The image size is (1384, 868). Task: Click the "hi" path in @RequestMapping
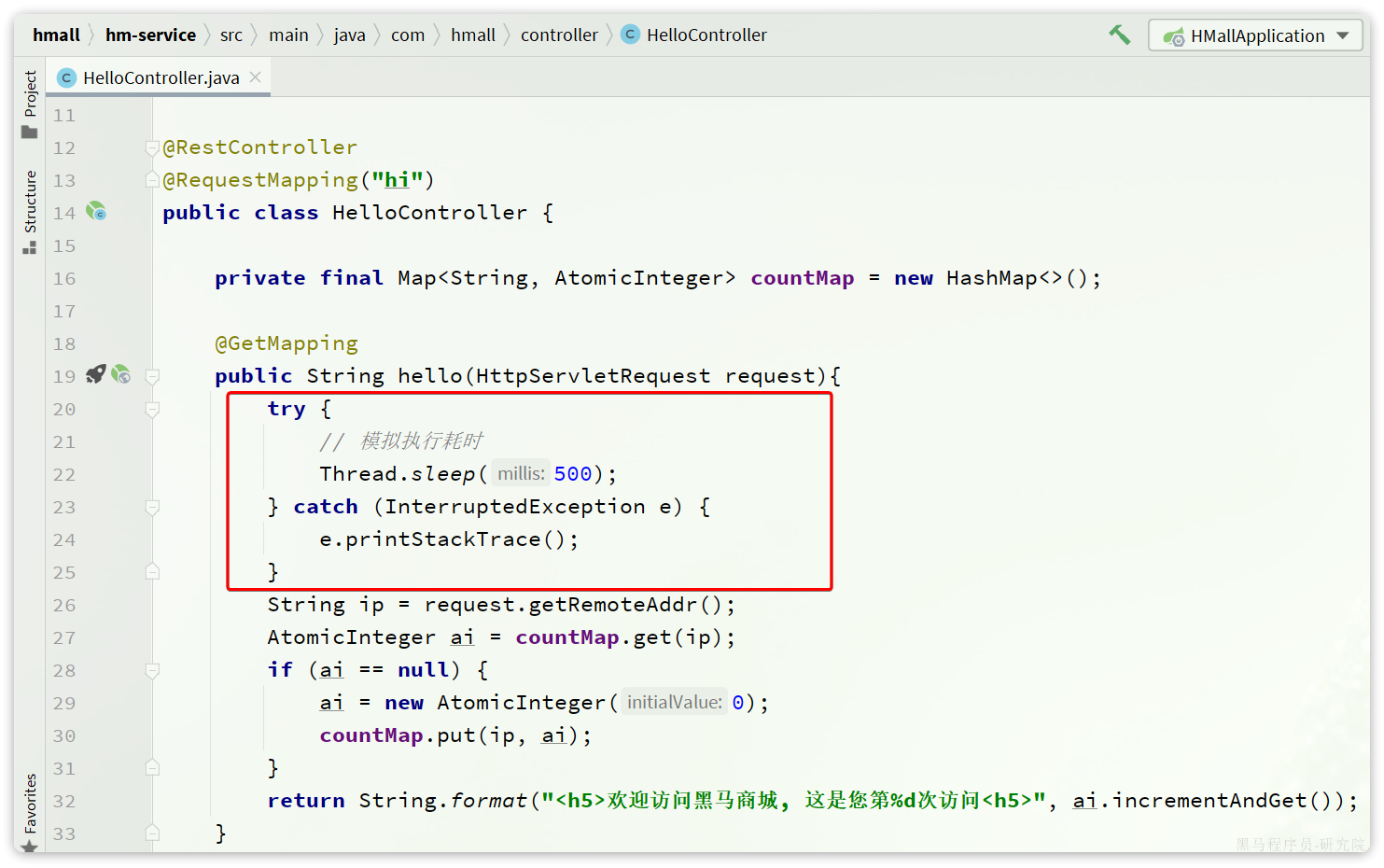397,180
